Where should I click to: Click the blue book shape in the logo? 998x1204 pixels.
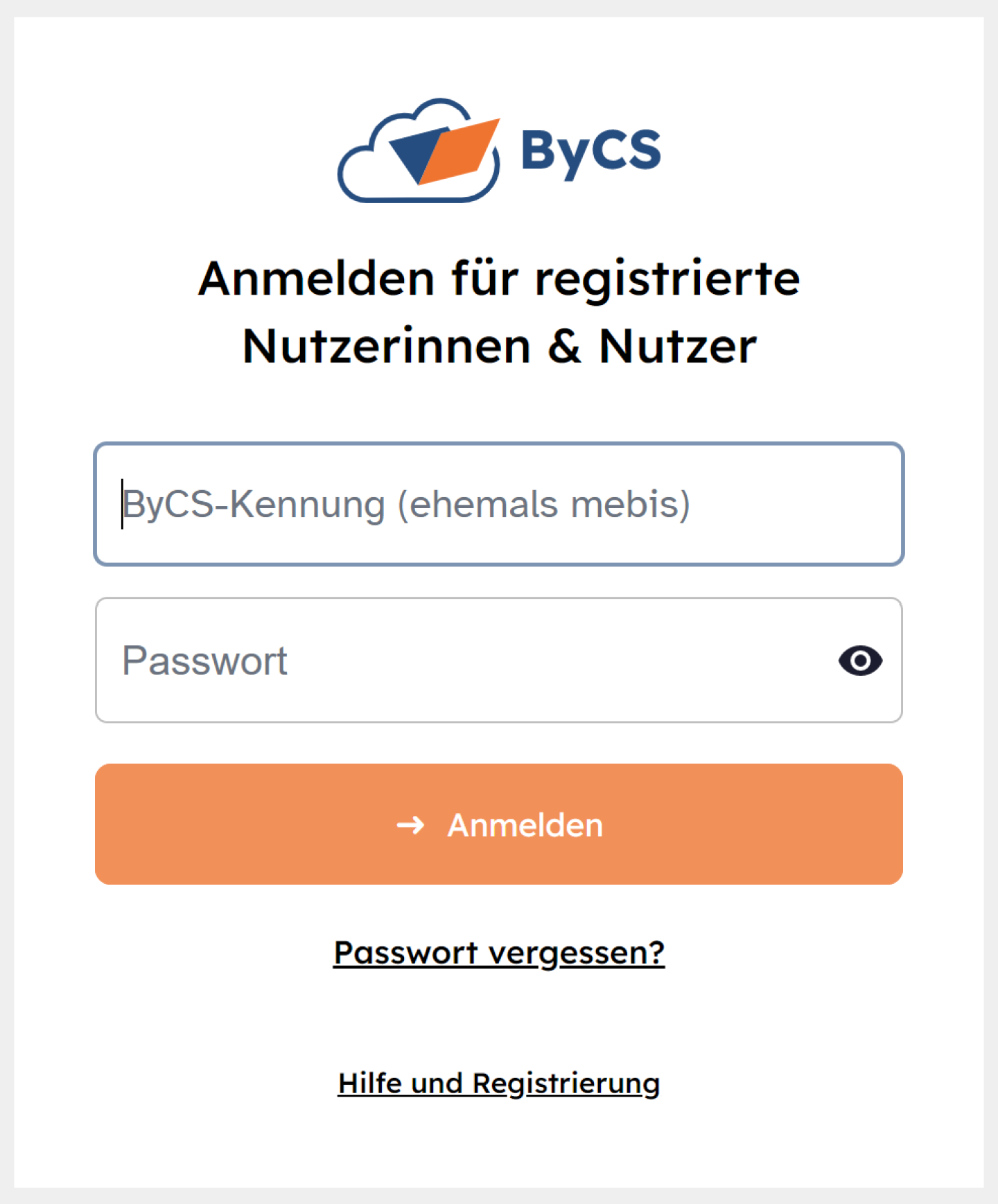pos(416,152)
